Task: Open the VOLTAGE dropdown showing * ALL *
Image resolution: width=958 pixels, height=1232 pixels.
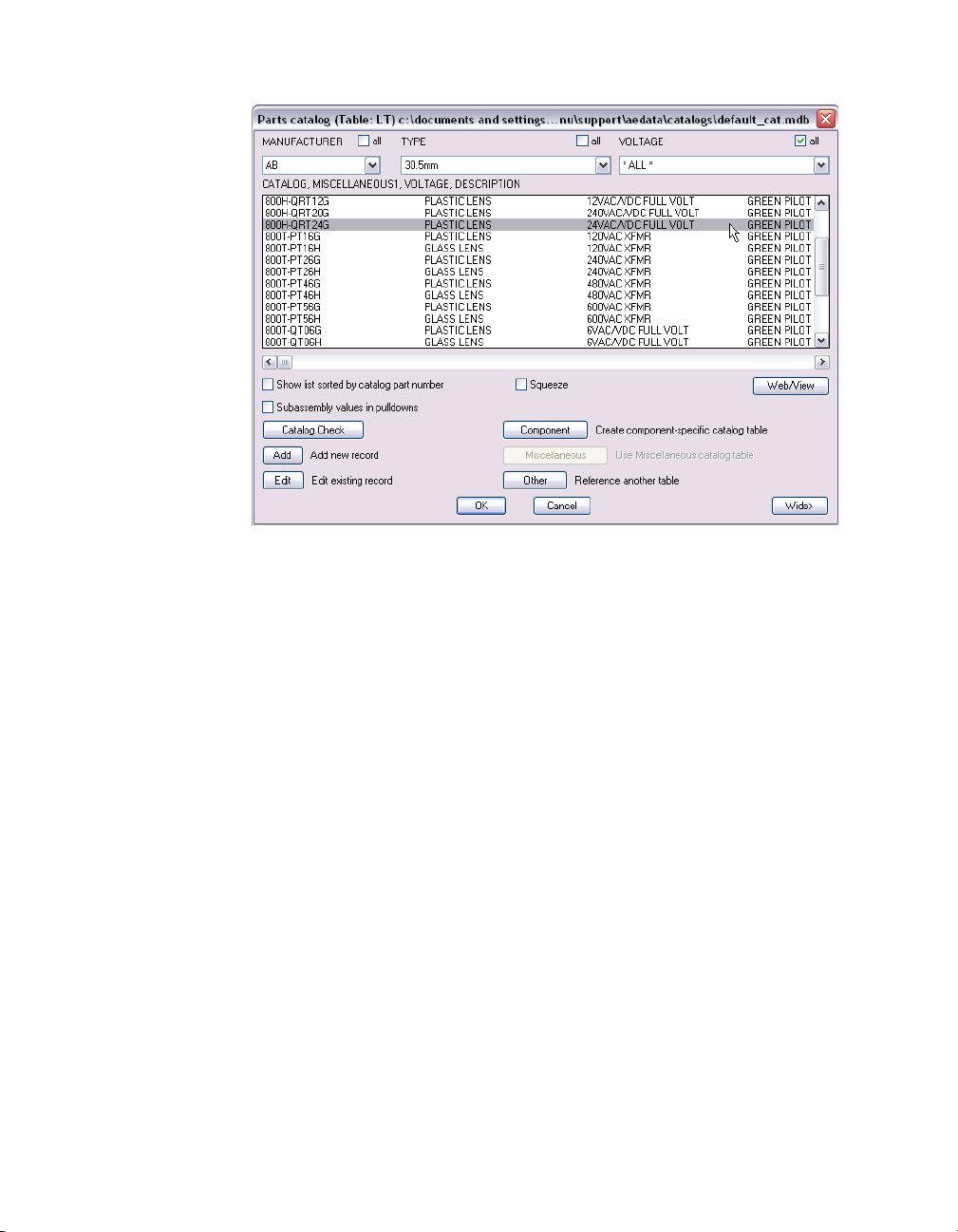Action: (x=821, y=165)
